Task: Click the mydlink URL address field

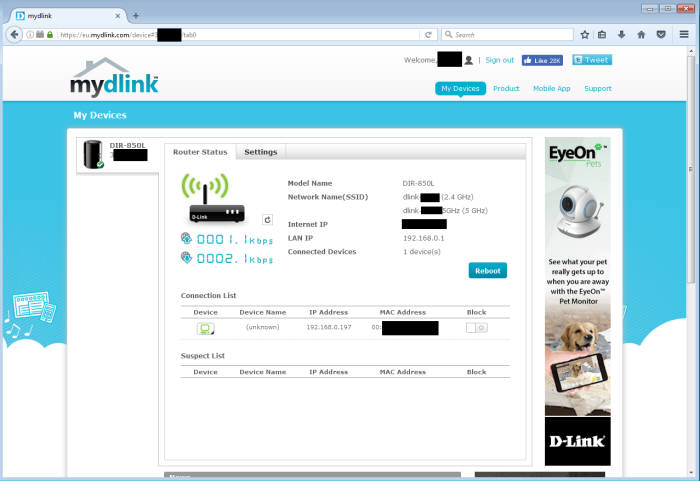Action: coord(239,35)
